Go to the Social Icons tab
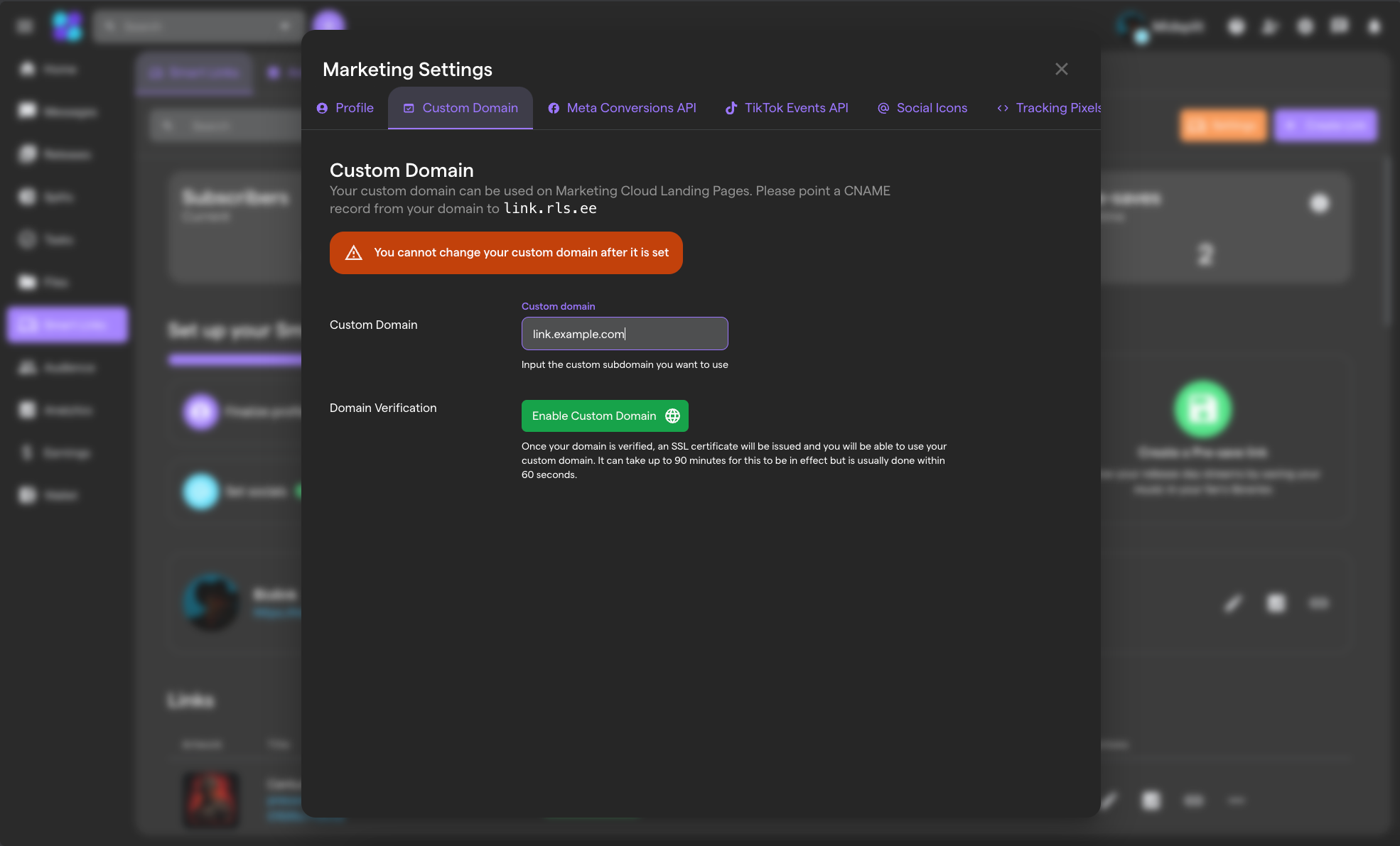 click(x=922, y=108)
